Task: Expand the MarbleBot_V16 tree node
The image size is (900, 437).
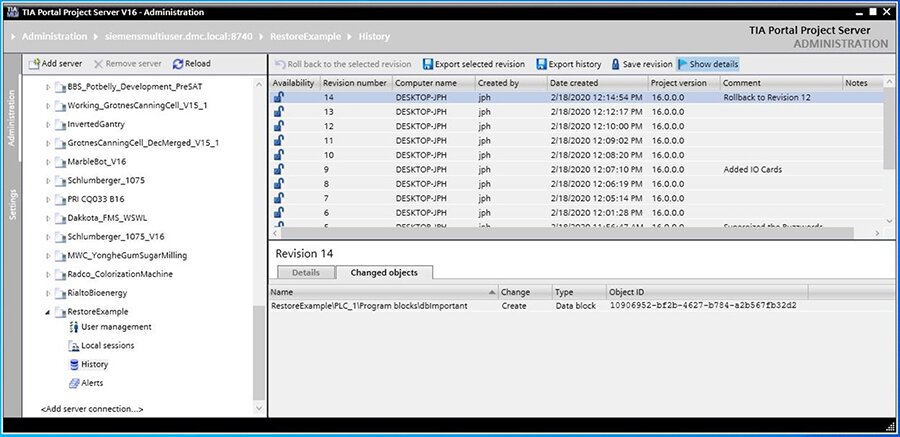Action: coord(48,162)
